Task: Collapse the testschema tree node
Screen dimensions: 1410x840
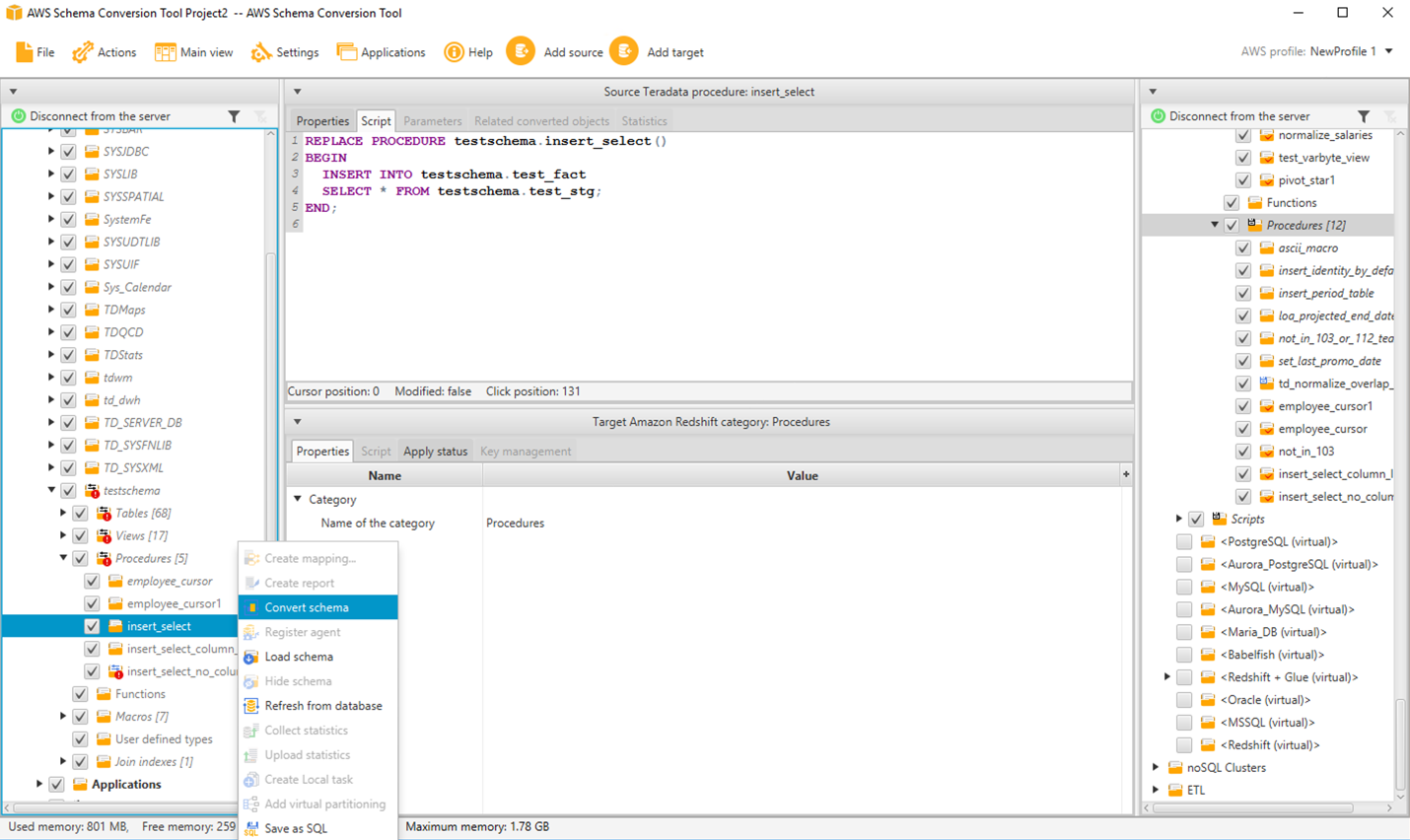Action: coord(51,490)
